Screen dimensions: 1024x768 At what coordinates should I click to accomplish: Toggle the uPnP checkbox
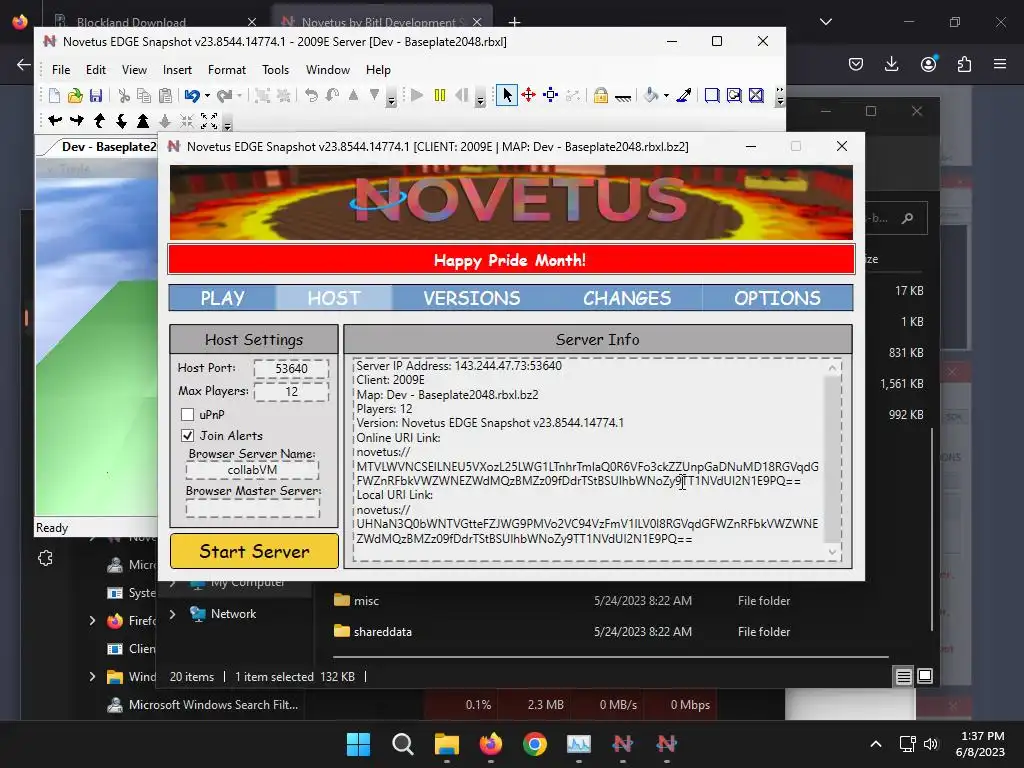click(x=187, y=414)
